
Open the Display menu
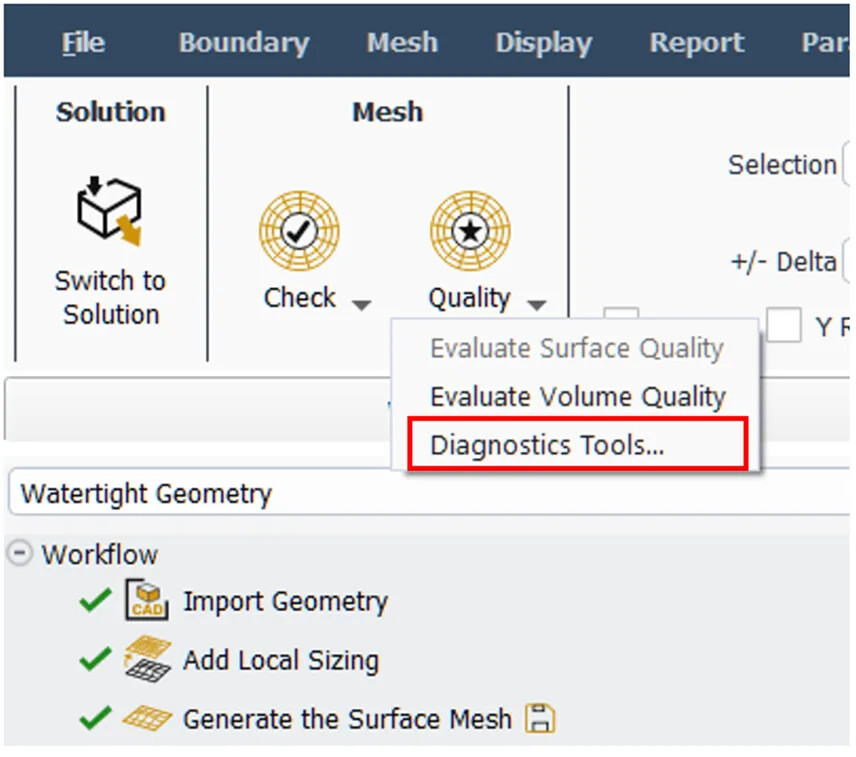pos(543,43)
